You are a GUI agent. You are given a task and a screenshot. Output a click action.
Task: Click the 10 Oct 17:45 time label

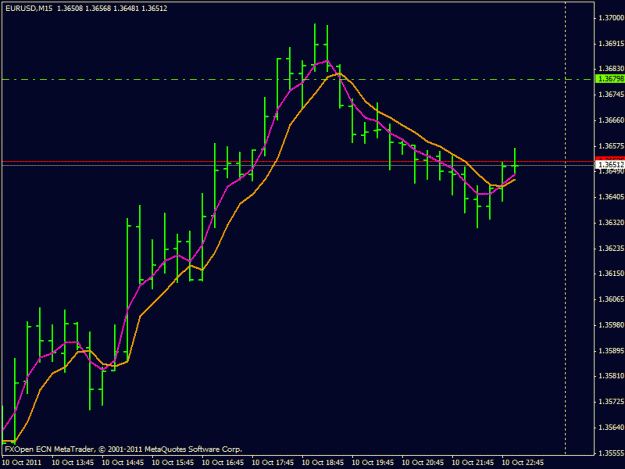[x=273, y=462]
